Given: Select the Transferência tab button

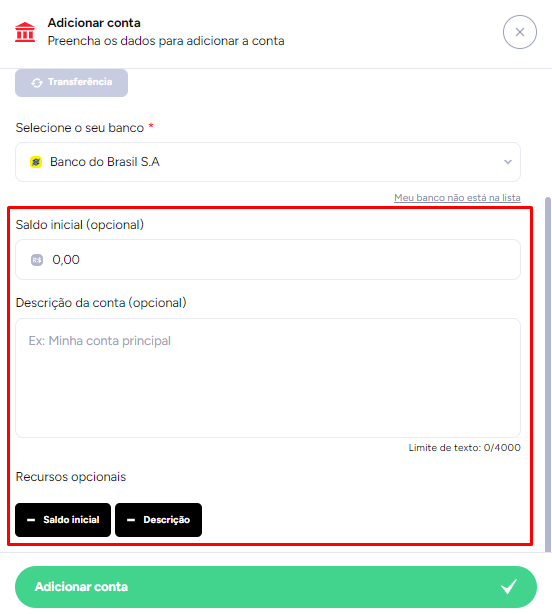Looking at the screenshot, I should pos(71,83).
